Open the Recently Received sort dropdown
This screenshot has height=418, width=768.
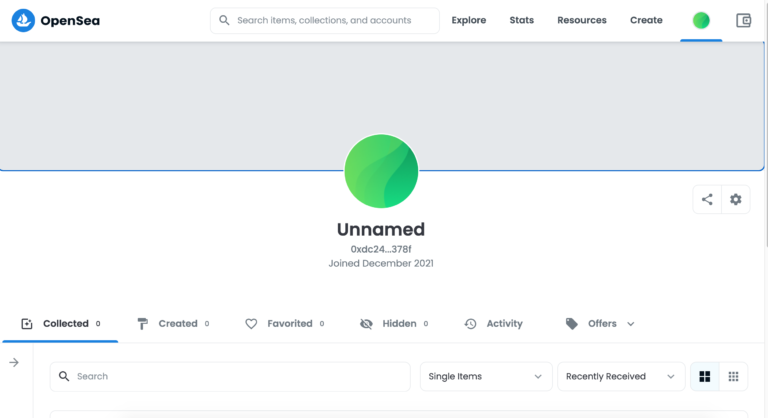[620, 376]
